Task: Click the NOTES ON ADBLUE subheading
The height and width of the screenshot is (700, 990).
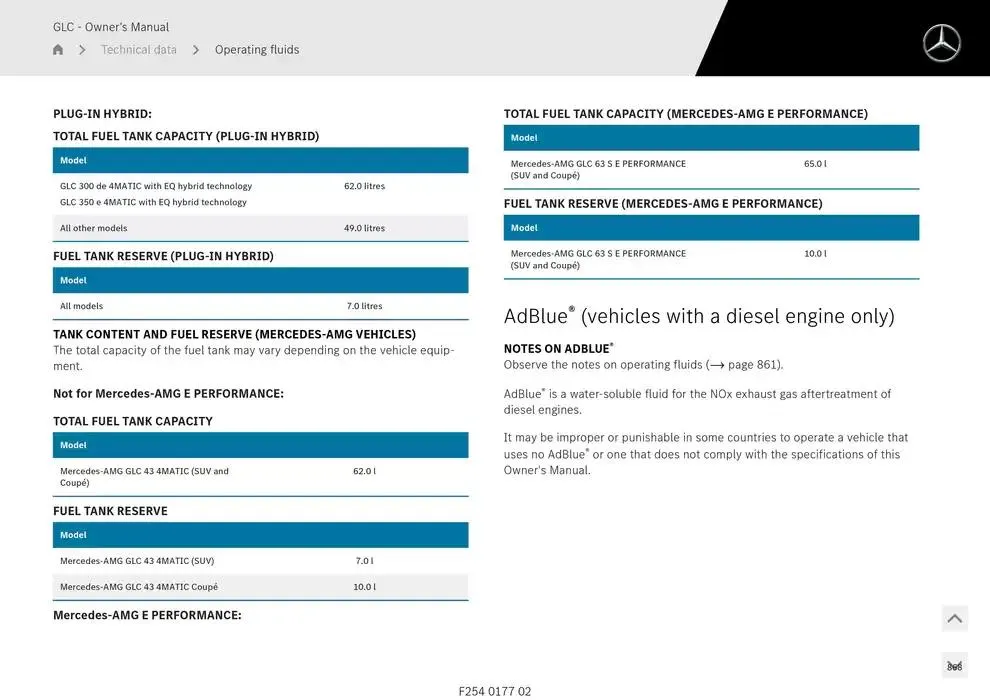Action: [558, 348]
